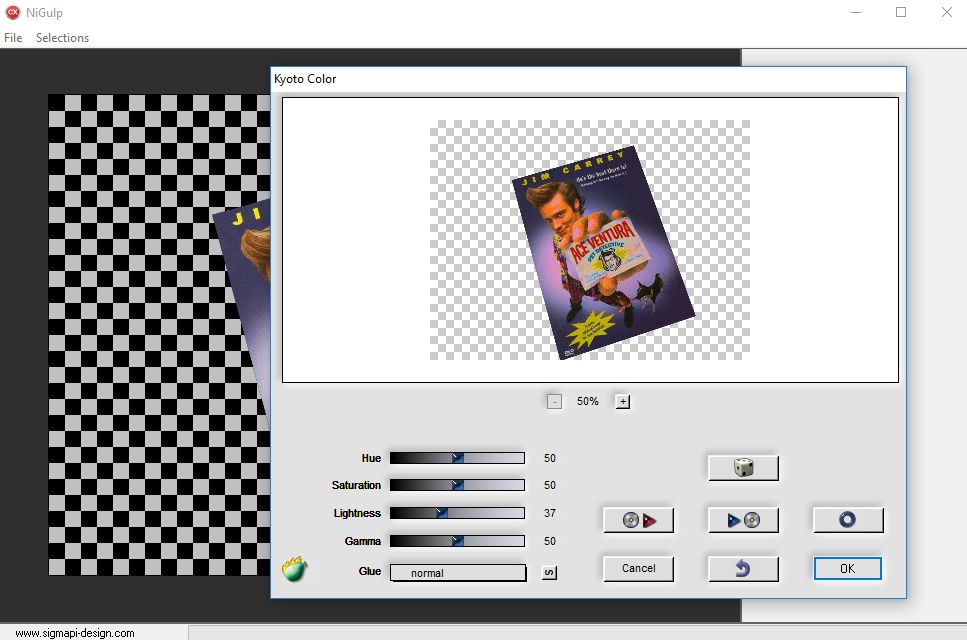Maximize the NiGulp window

point(901,12)
